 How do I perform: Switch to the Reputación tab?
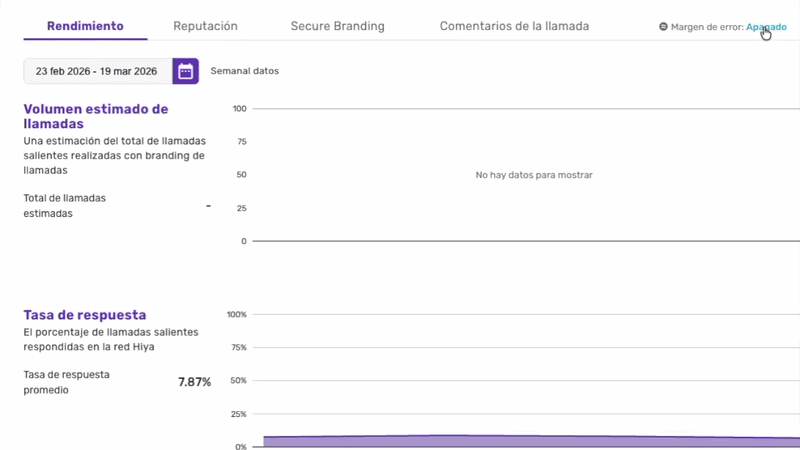tap(205, 26)
